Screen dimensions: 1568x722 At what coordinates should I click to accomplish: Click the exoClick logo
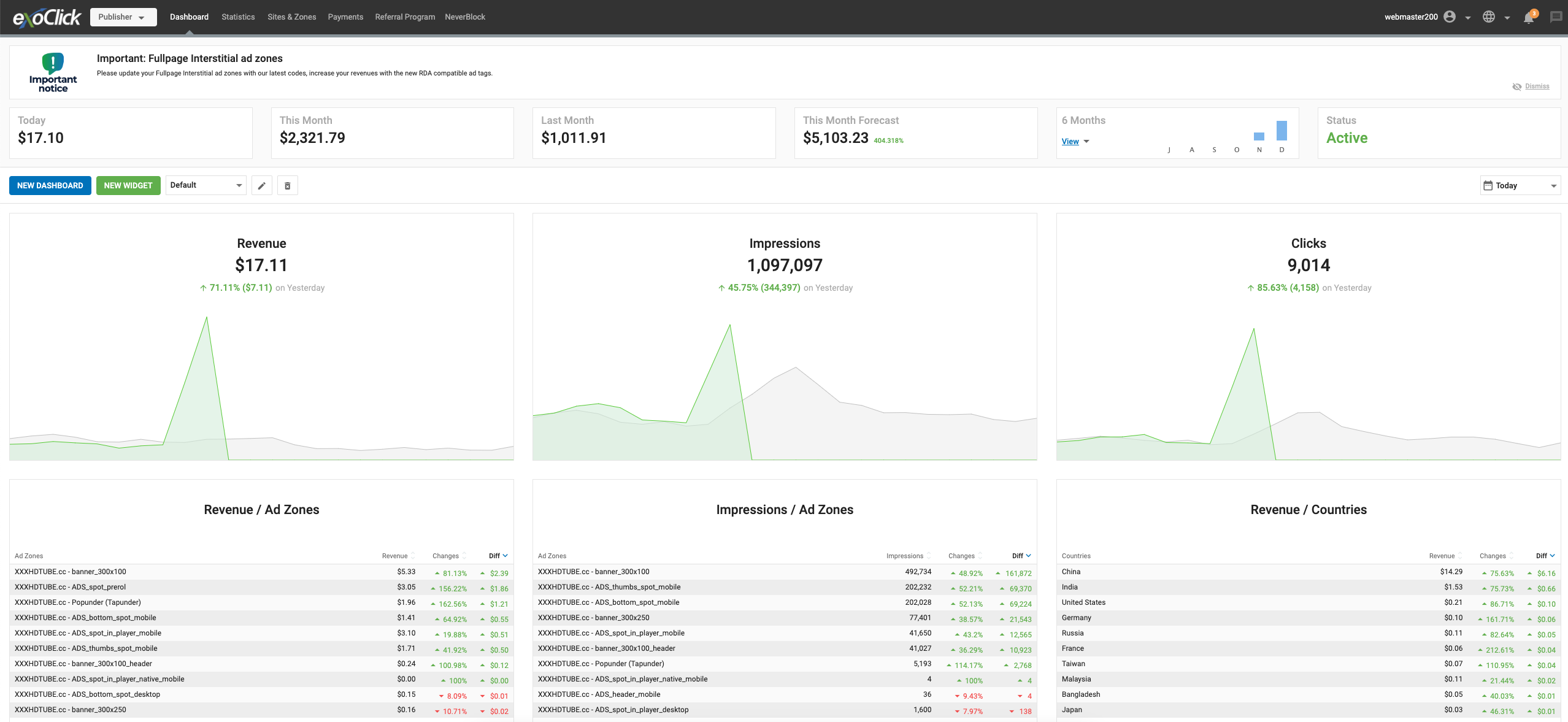point(47,18)
